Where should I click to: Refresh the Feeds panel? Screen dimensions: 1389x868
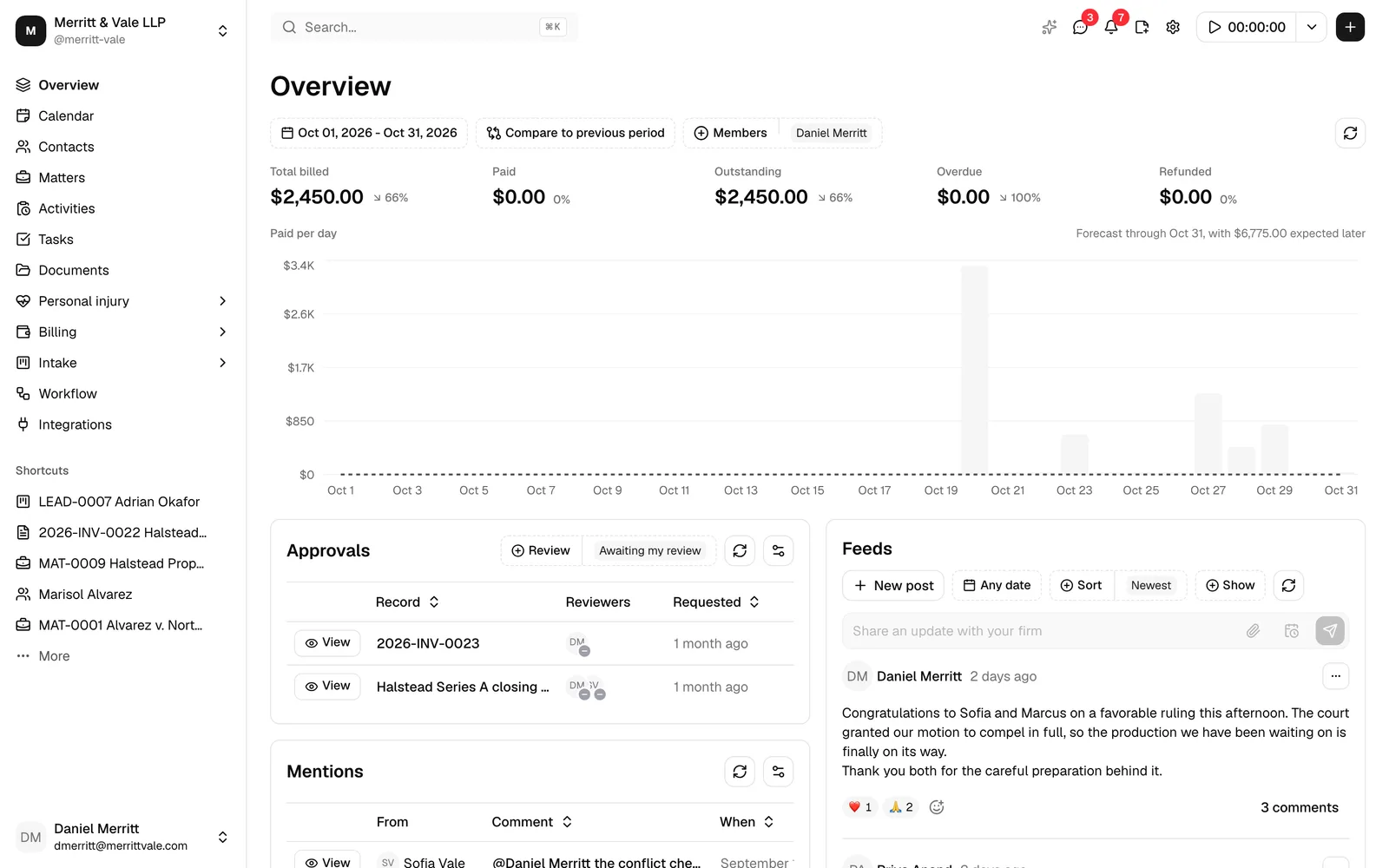tap(1288, 585)
